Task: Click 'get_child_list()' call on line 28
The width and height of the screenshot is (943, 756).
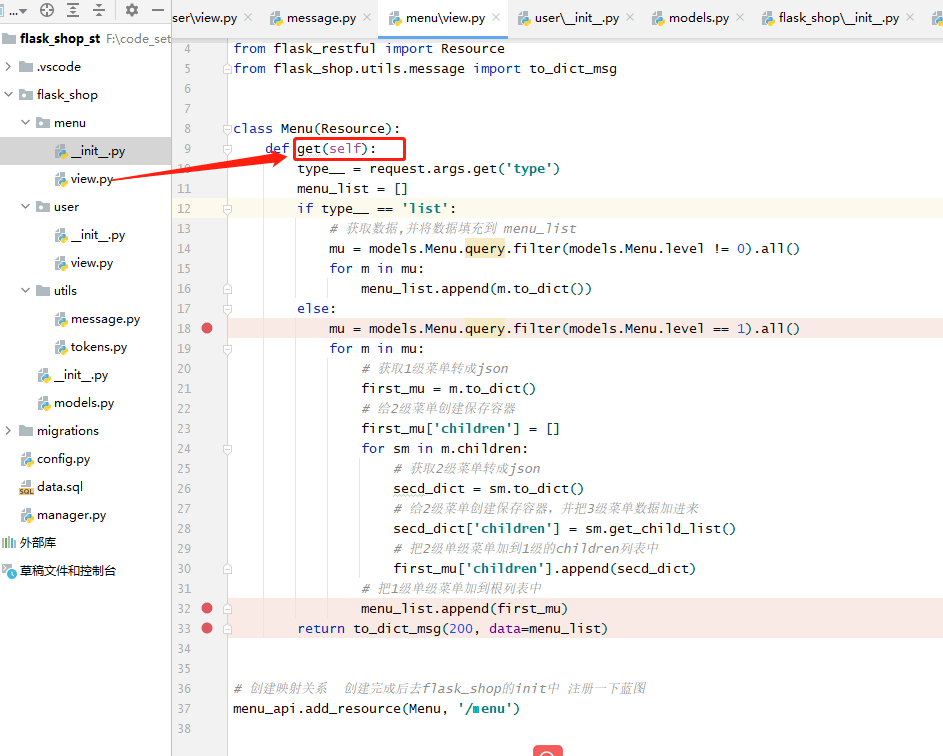Action: pos(672,529)
